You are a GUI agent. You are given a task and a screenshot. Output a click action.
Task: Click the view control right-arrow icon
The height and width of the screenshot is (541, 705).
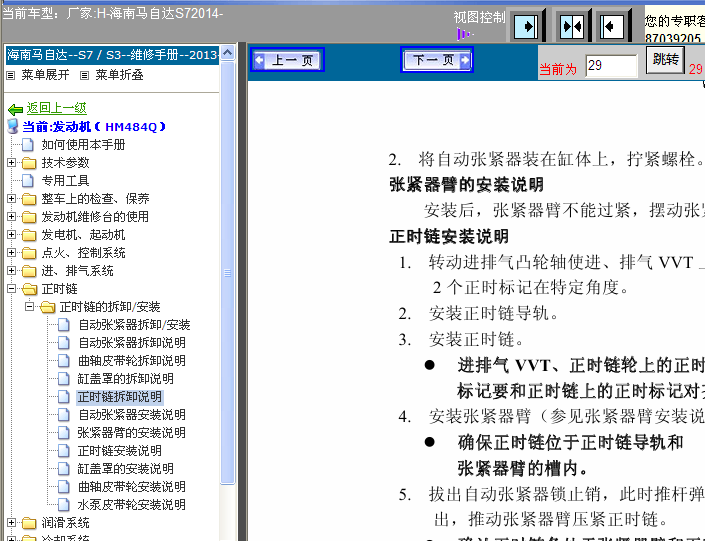click(x=526, y=27)
